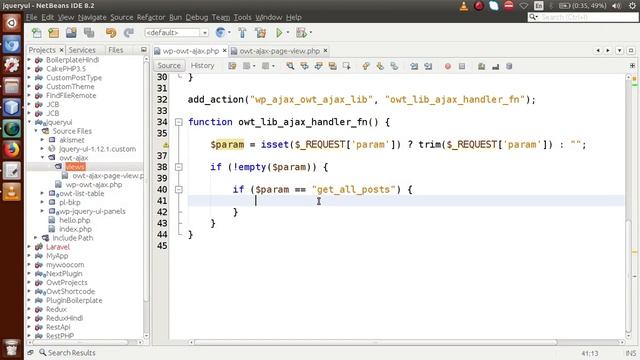This screenshot has width=640, height=360.
Task: Click the red Start Macro Recording icon
Action: pyautogui.click(x=448, y=66)
